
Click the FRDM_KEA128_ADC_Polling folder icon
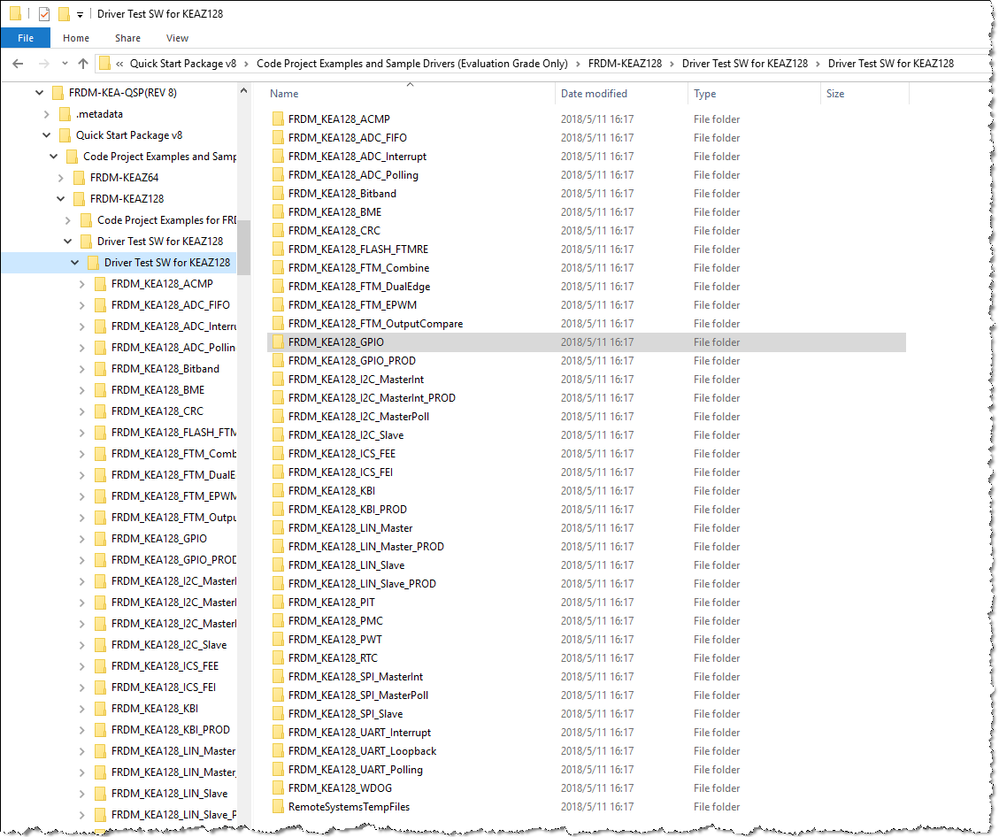278,175
